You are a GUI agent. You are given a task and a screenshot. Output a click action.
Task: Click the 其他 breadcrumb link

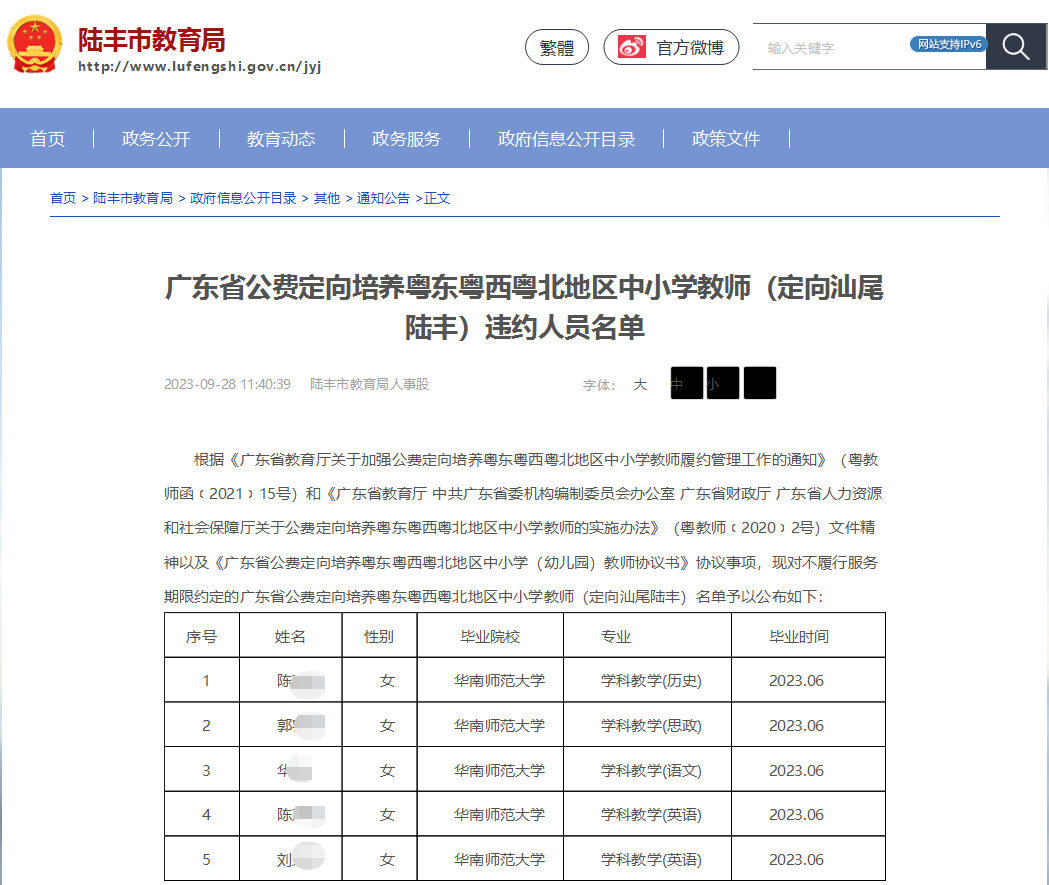[327, 198]
